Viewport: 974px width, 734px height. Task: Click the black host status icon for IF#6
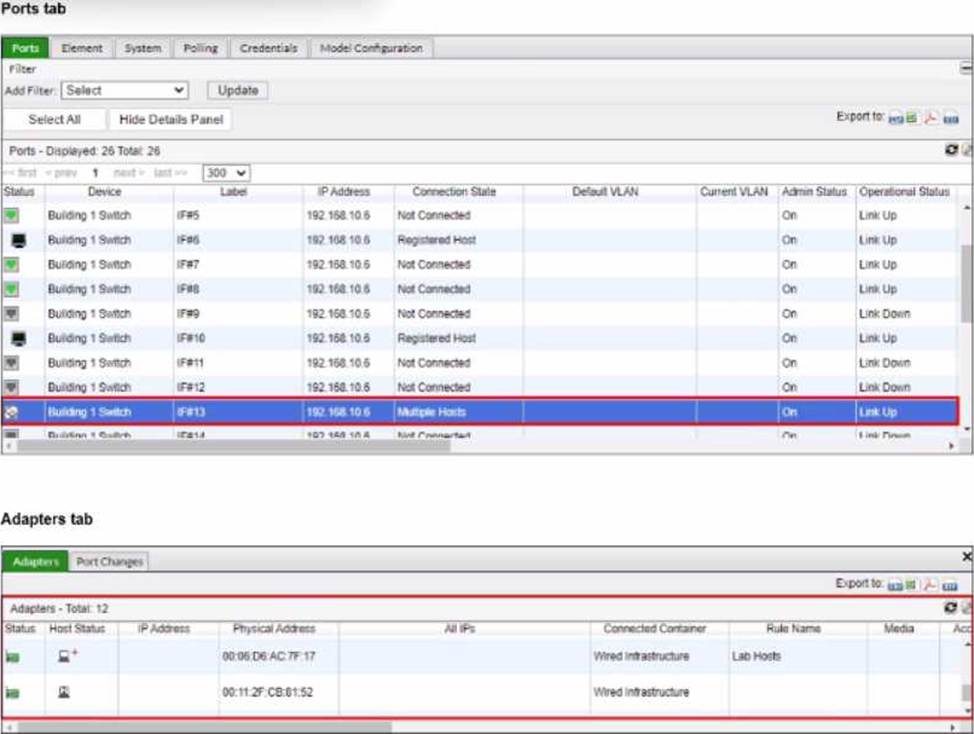pos(19,240)
